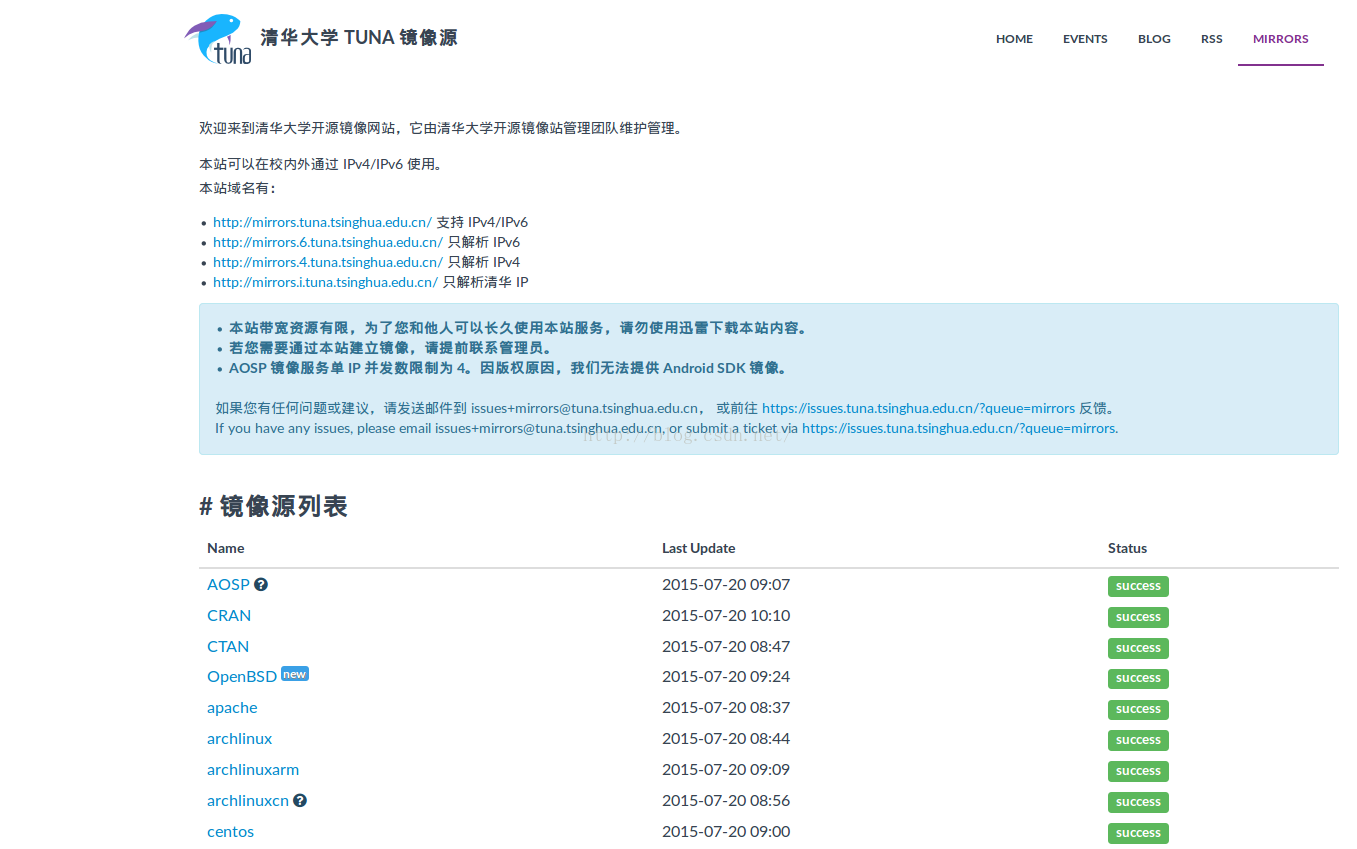Open the BLOG menu item

(x=1154, y=39)
